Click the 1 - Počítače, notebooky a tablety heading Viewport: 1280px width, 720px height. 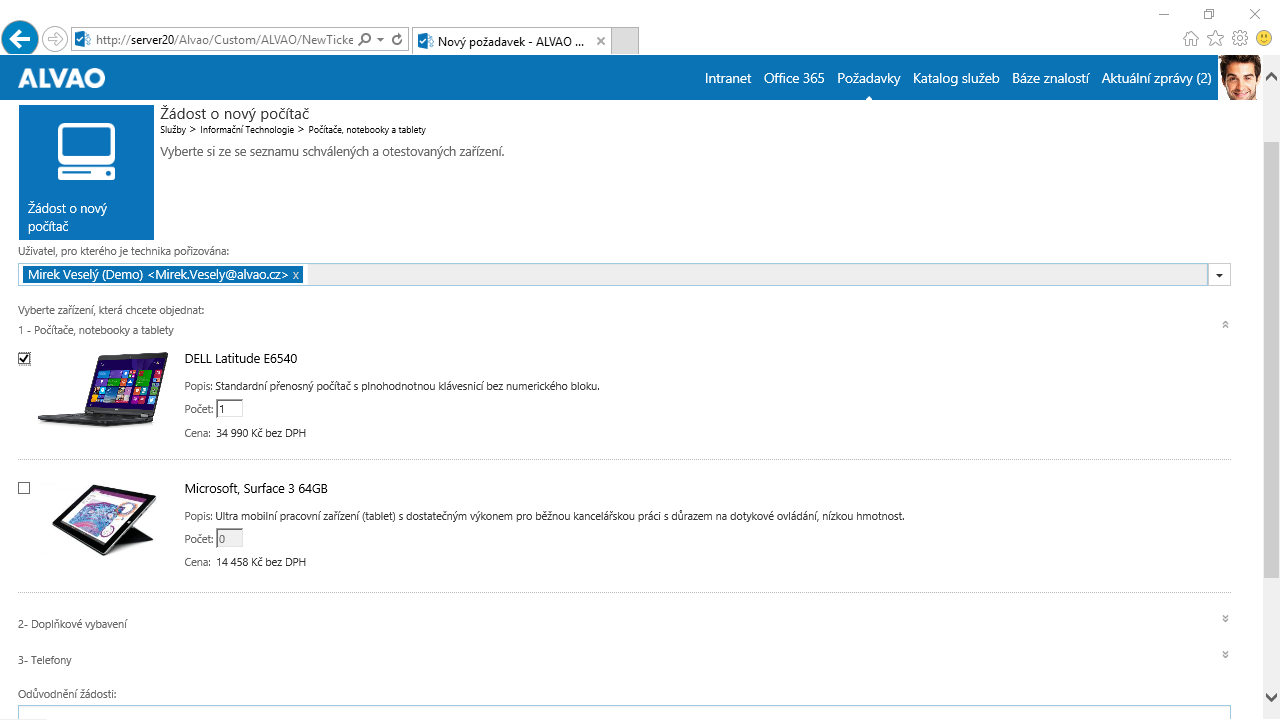point(96,330)
